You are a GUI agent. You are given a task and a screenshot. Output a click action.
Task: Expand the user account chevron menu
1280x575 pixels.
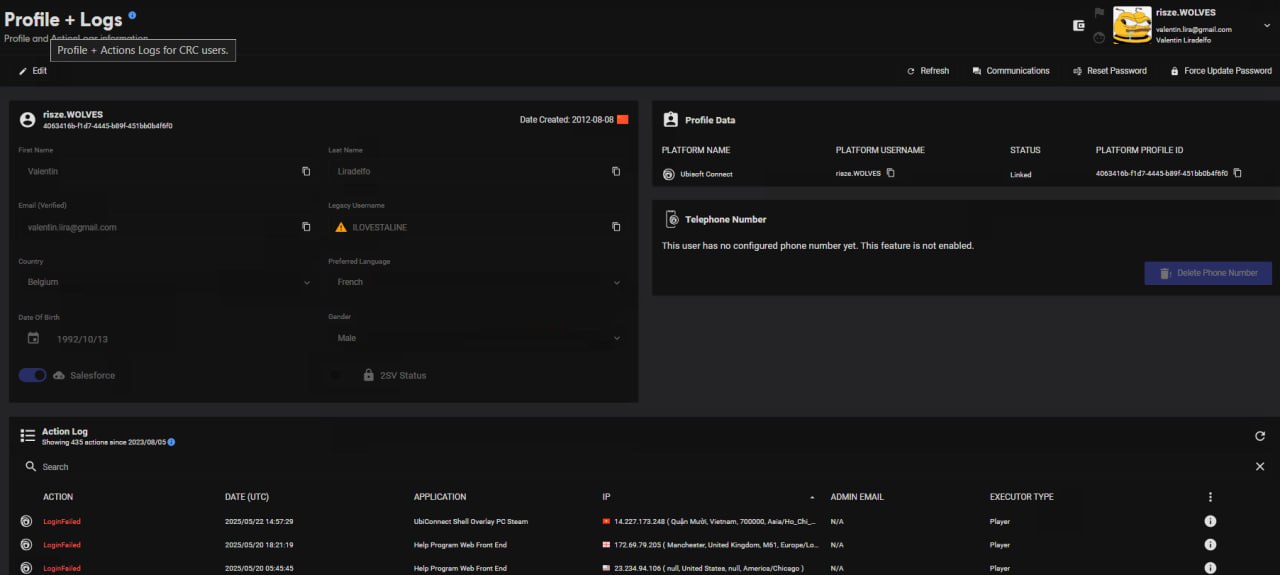tap(1267, 27)
